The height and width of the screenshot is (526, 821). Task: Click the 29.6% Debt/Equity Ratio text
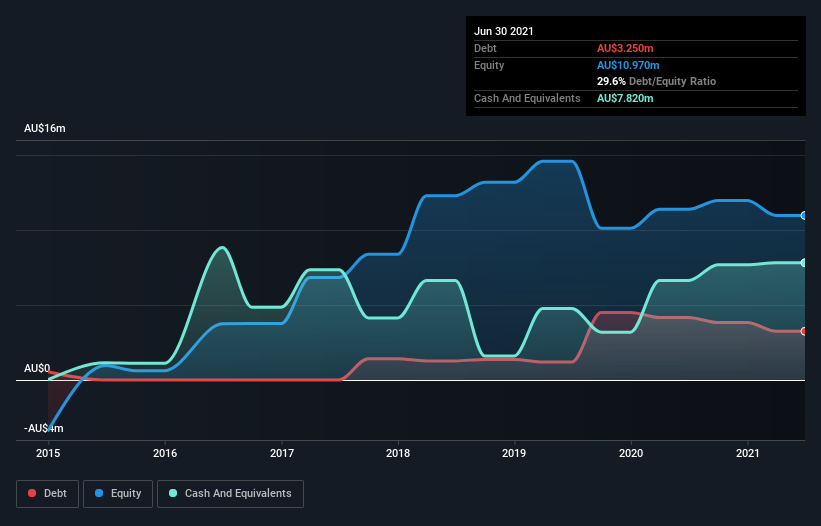click(657, 81)
